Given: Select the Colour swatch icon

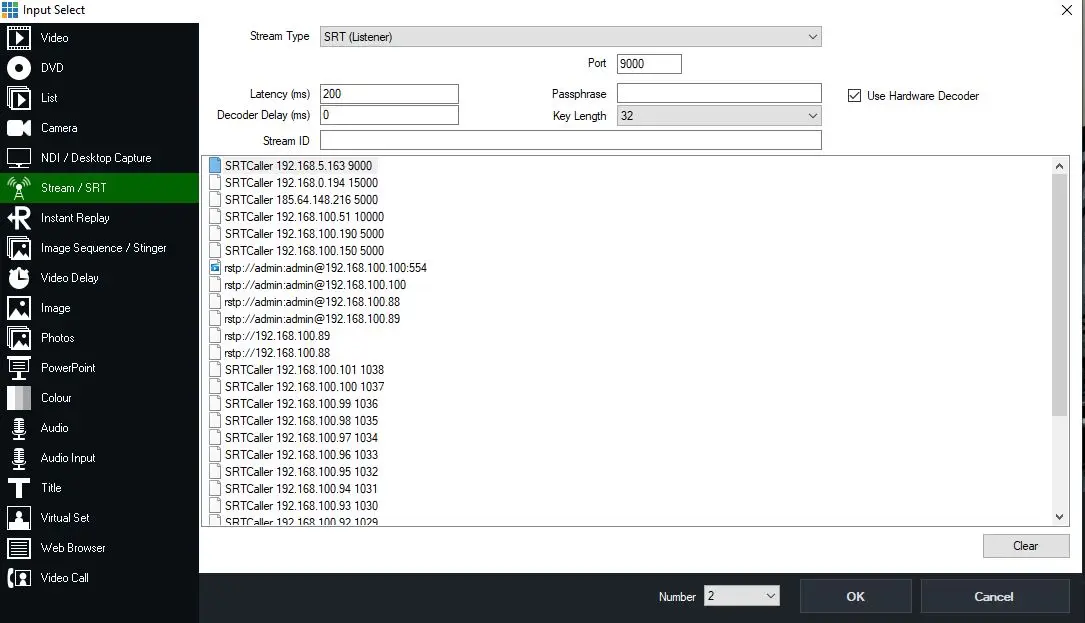Looking at the screenshot, I should point(19,398).
